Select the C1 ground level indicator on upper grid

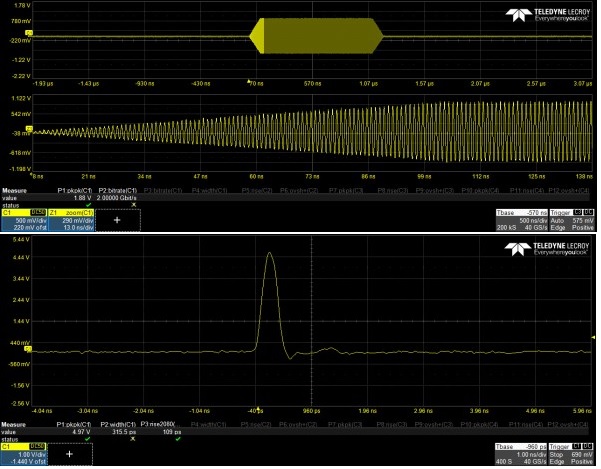click(4, 34)
